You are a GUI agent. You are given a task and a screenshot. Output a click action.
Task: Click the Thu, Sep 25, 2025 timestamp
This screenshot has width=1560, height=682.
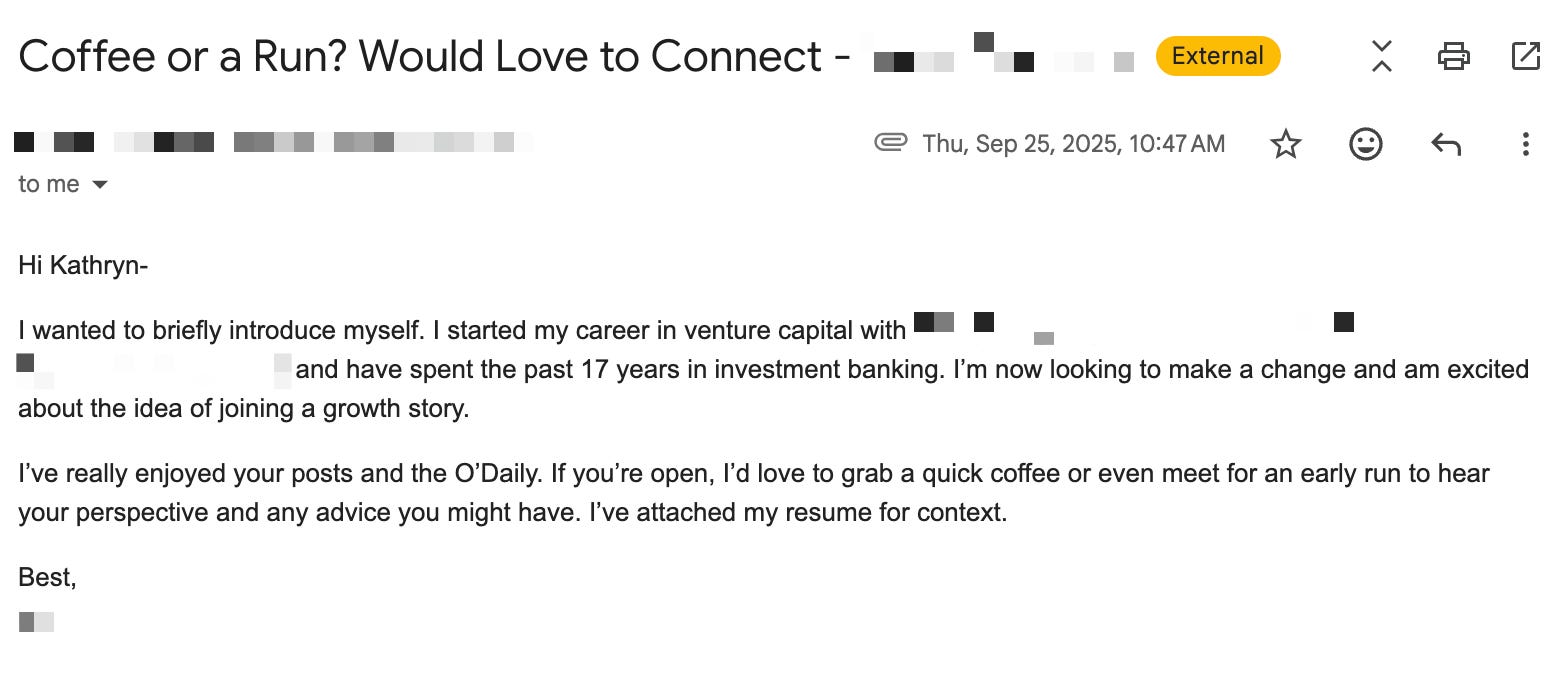point(1074,144)
